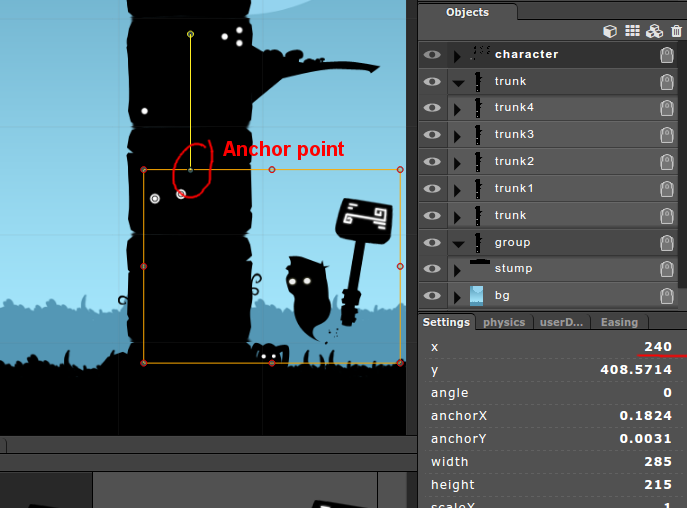Toggle visibility of the group object
The image size is (687, 508).
pyautogui.click(x=432, y=242)
